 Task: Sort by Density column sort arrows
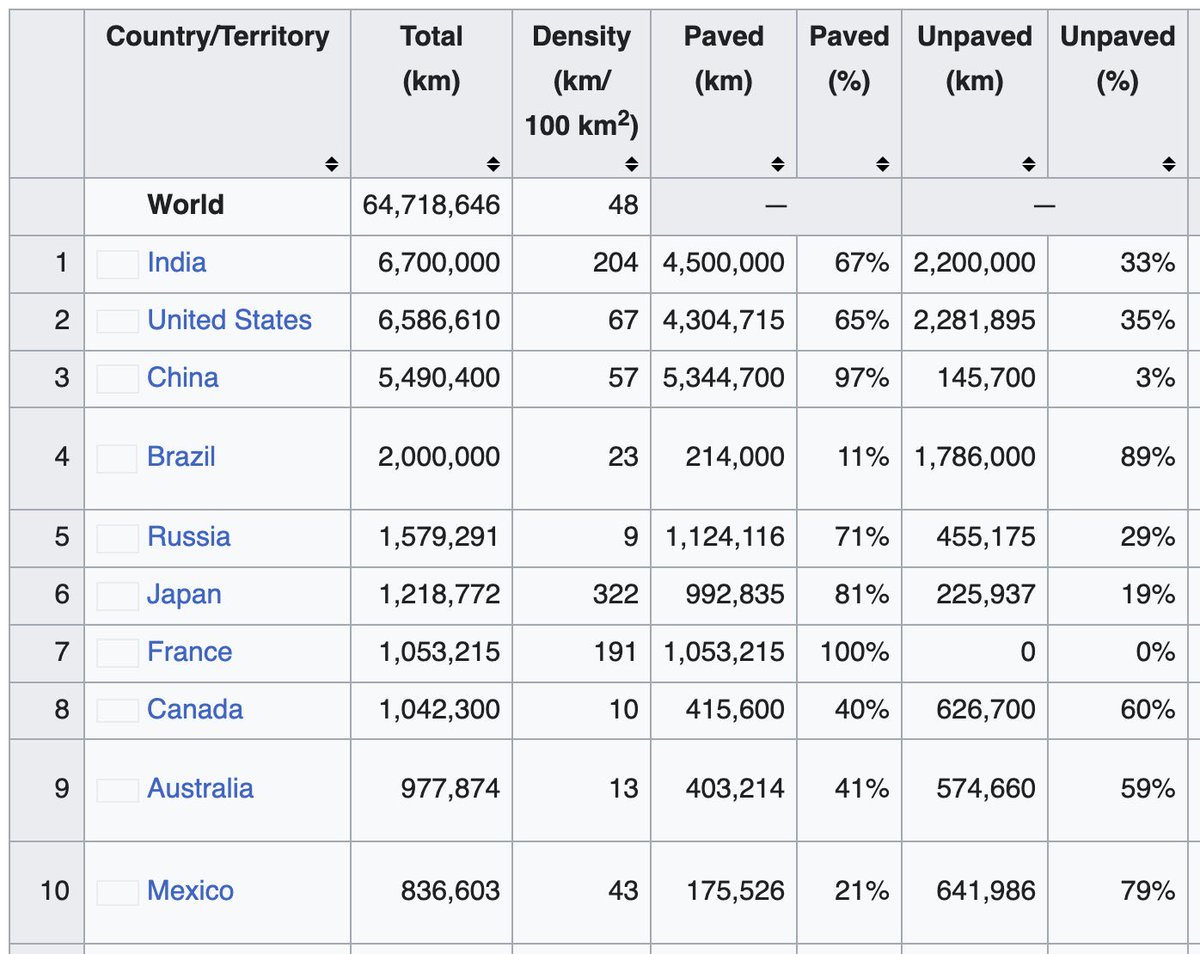pyautogui.click(x=631, y=164)
